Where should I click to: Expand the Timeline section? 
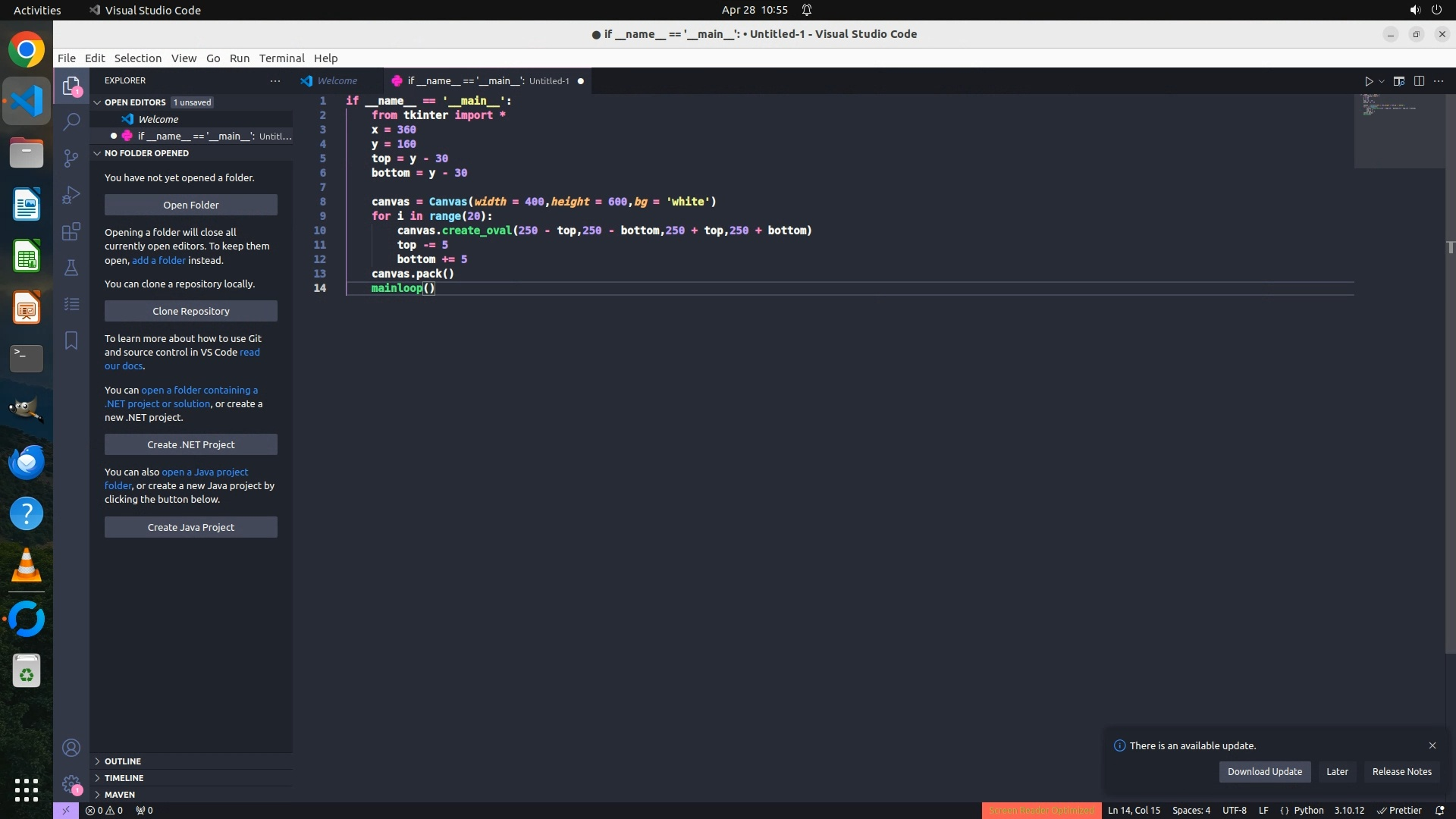124,778
